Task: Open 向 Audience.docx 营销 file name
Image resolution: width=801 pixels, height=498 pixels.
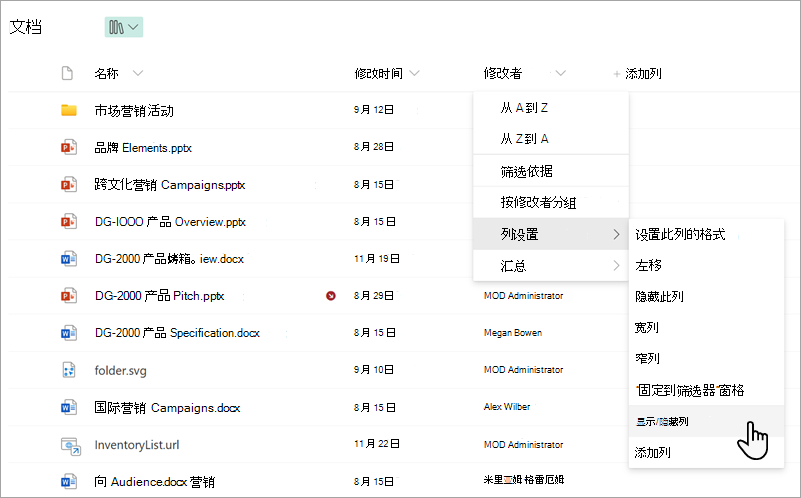Action: tap(155, 482)
